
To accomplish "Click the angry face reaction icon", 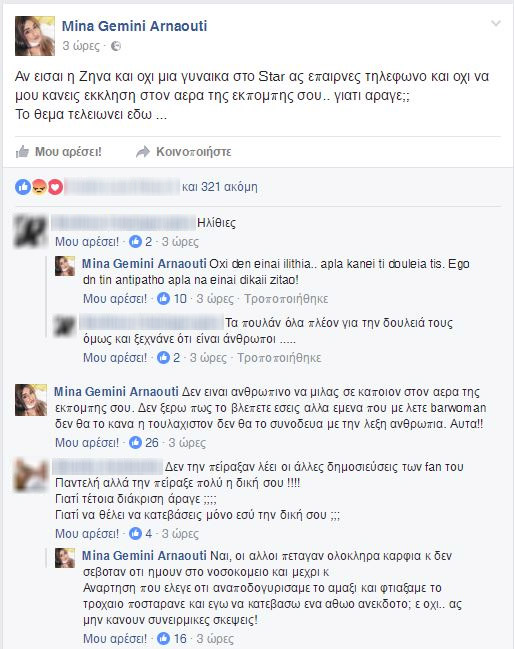I will tap(39, 187).
